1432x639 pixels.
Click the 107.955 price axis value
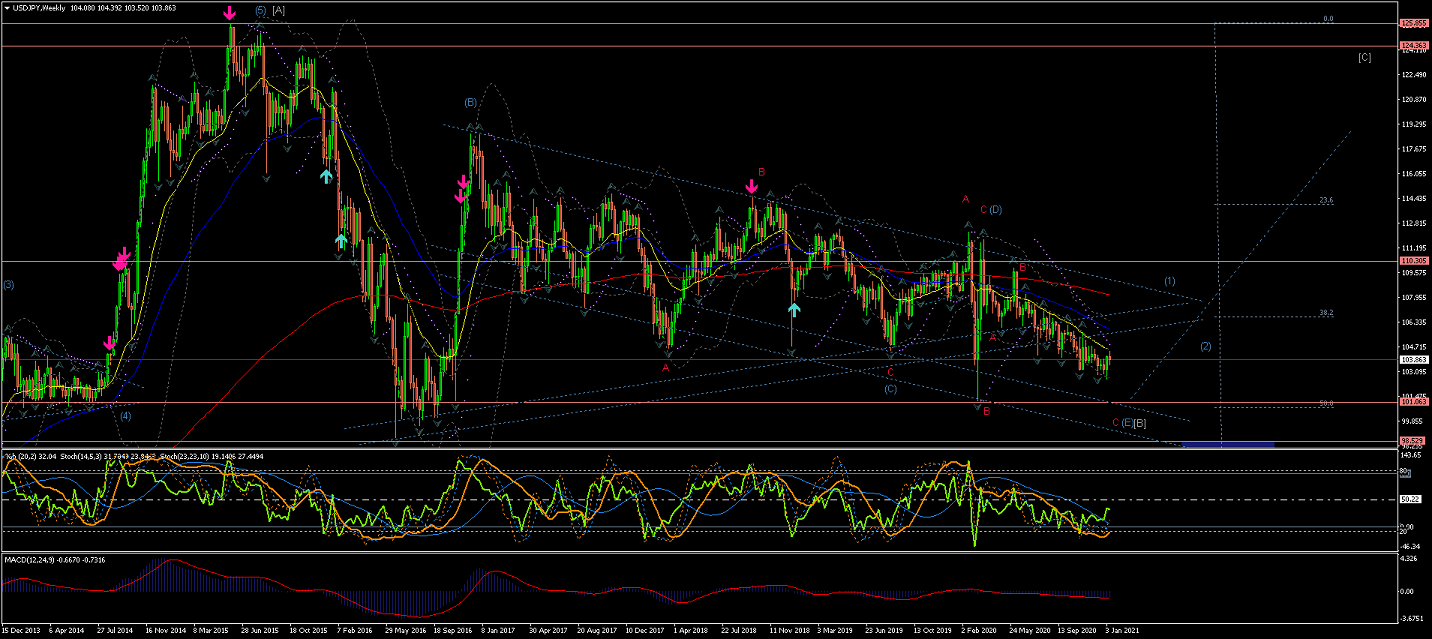(x=1414, y=297)
